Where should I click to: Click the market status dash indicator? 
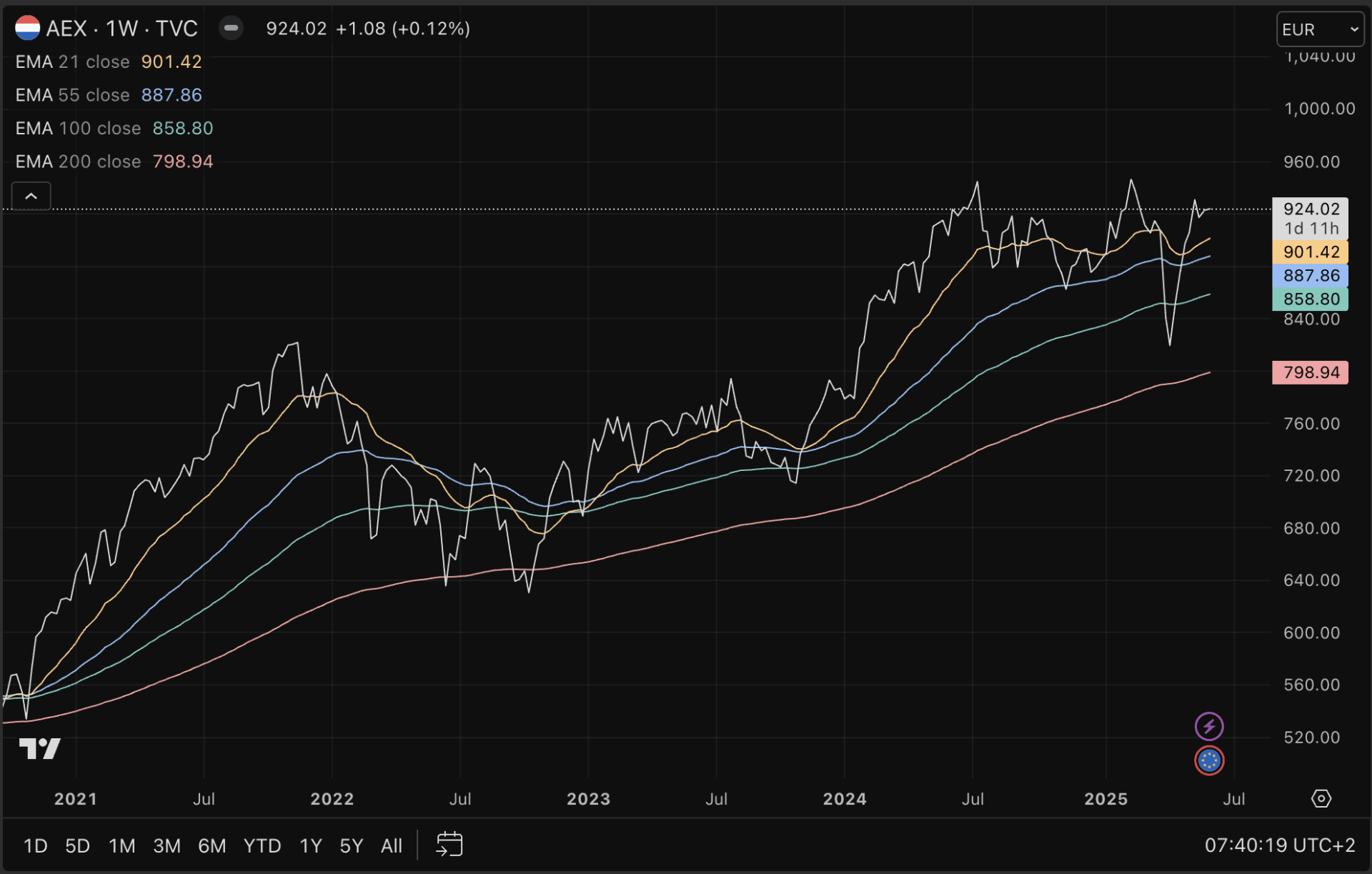[x=231, y=29]
